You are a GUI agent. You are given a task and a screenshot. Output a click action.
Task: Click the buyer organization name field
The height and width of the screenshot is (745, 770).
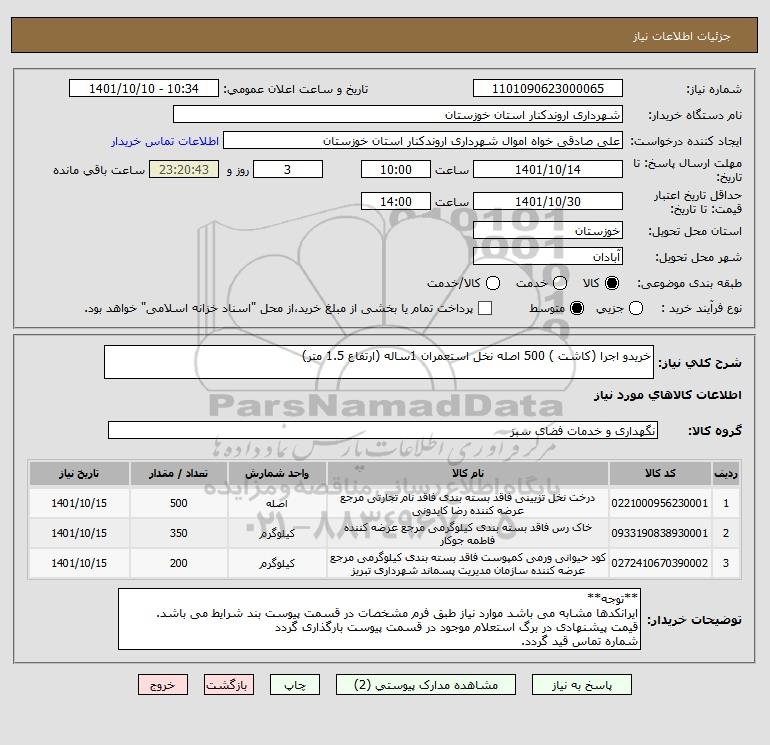(398, 115)
